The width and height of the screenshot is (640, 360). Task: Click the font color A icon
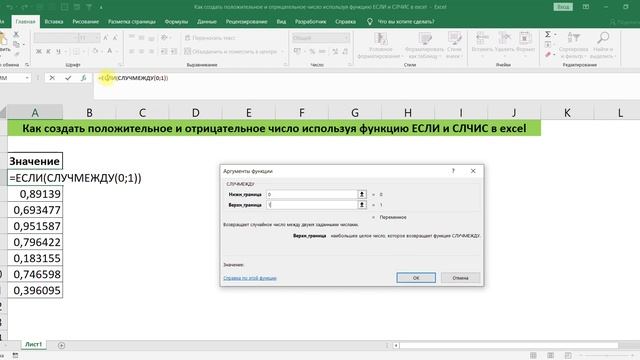[109, 51]
